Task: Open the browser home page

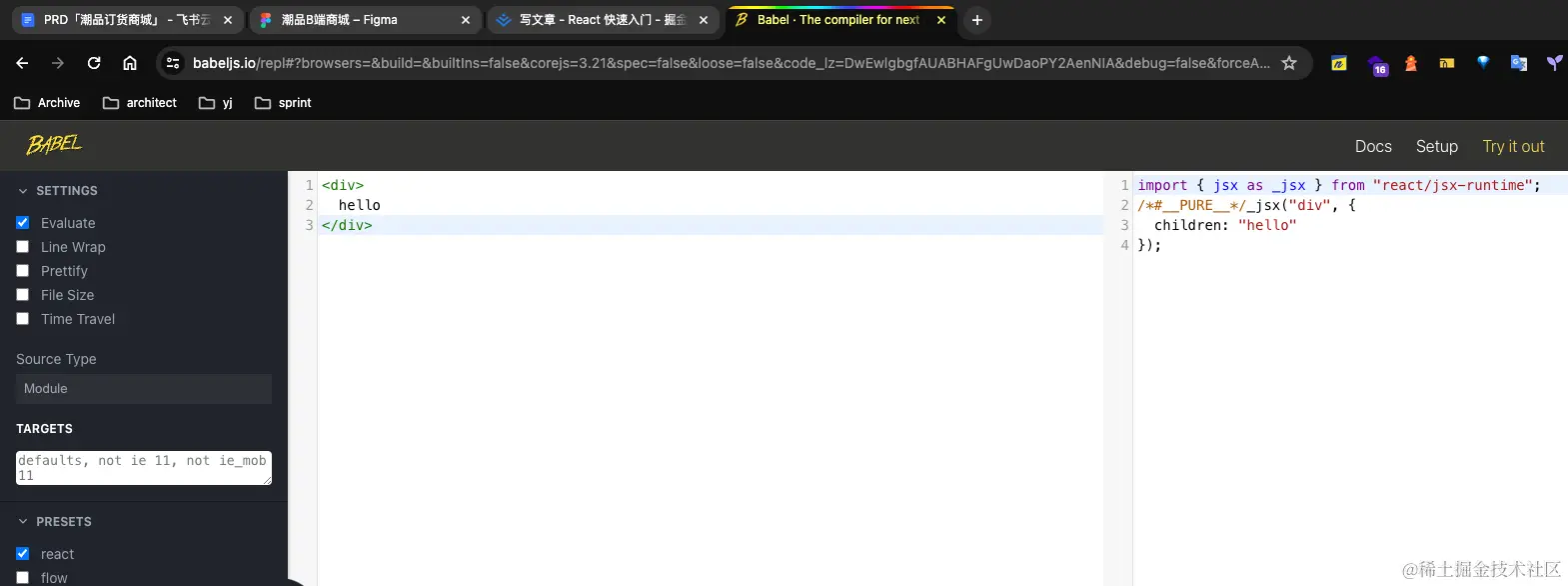Action: point(130,63)
